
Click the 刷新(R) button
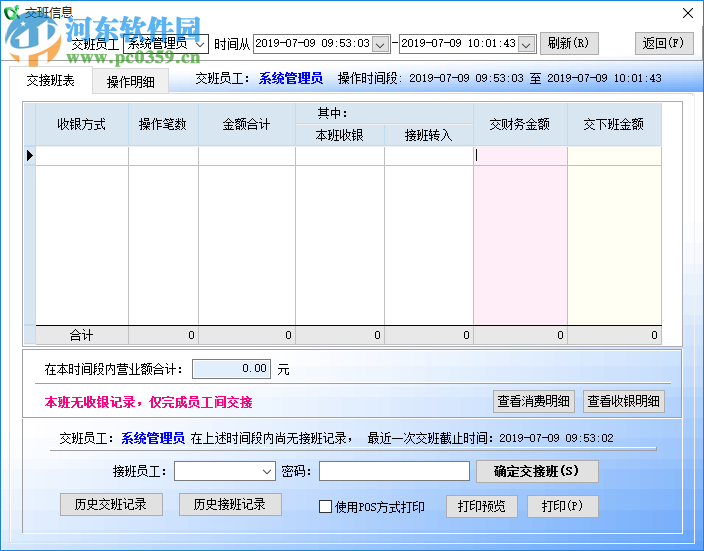(569, 43)
